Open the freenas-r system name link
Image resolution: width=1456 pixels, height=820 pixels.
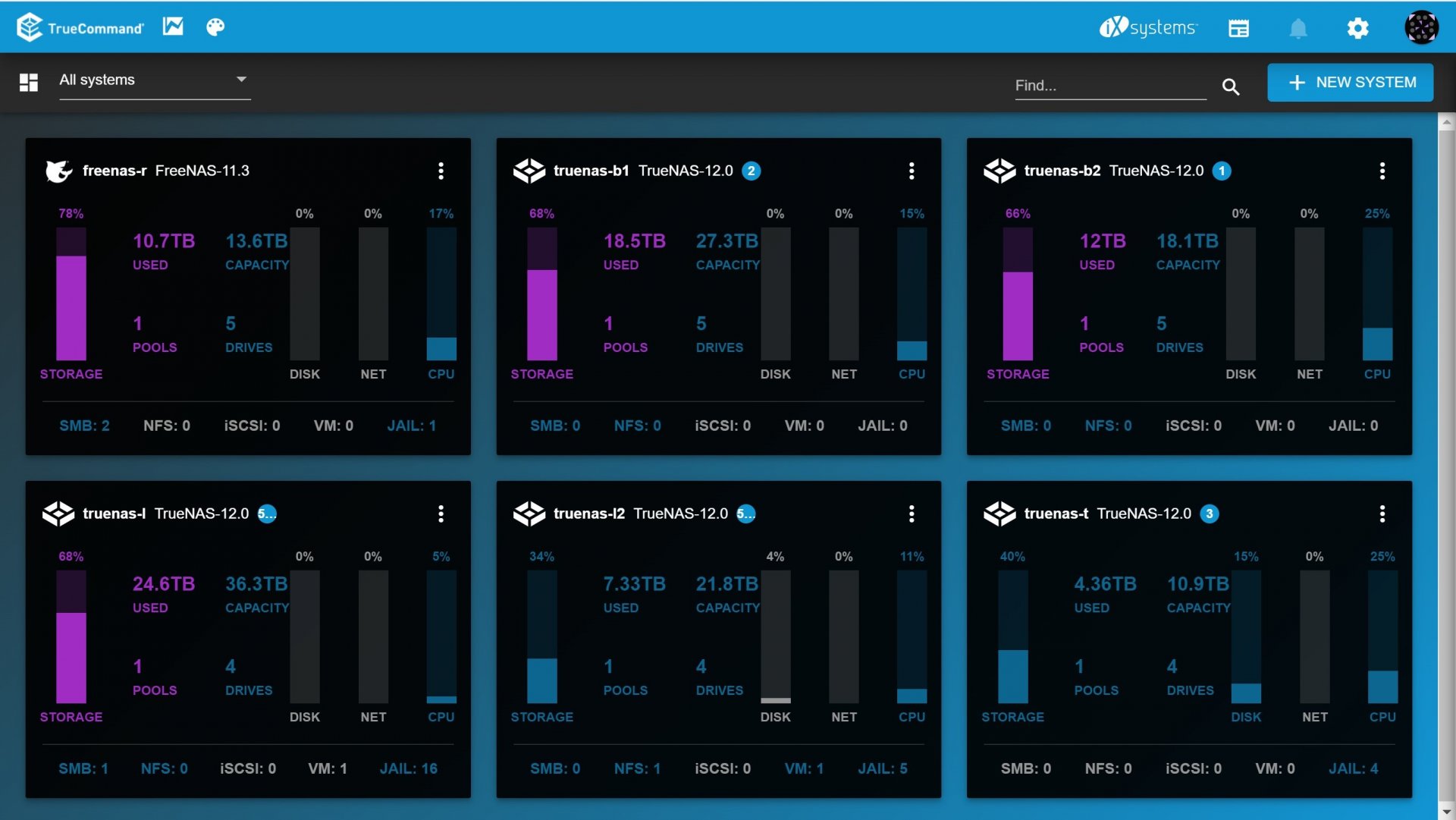pos(115,171)
